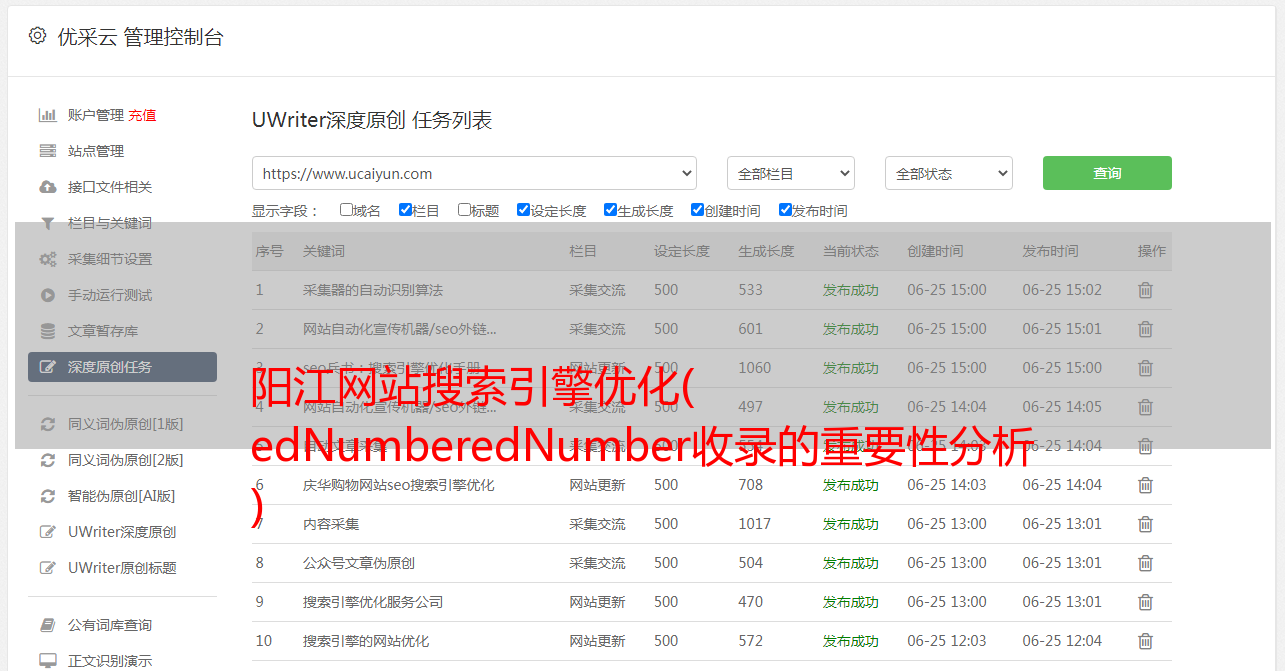Click the refresh icon for 同义词伪原创[2版]
This screenshot has width=1285, height=671.
pyautogui.click(x=47, y=460)
